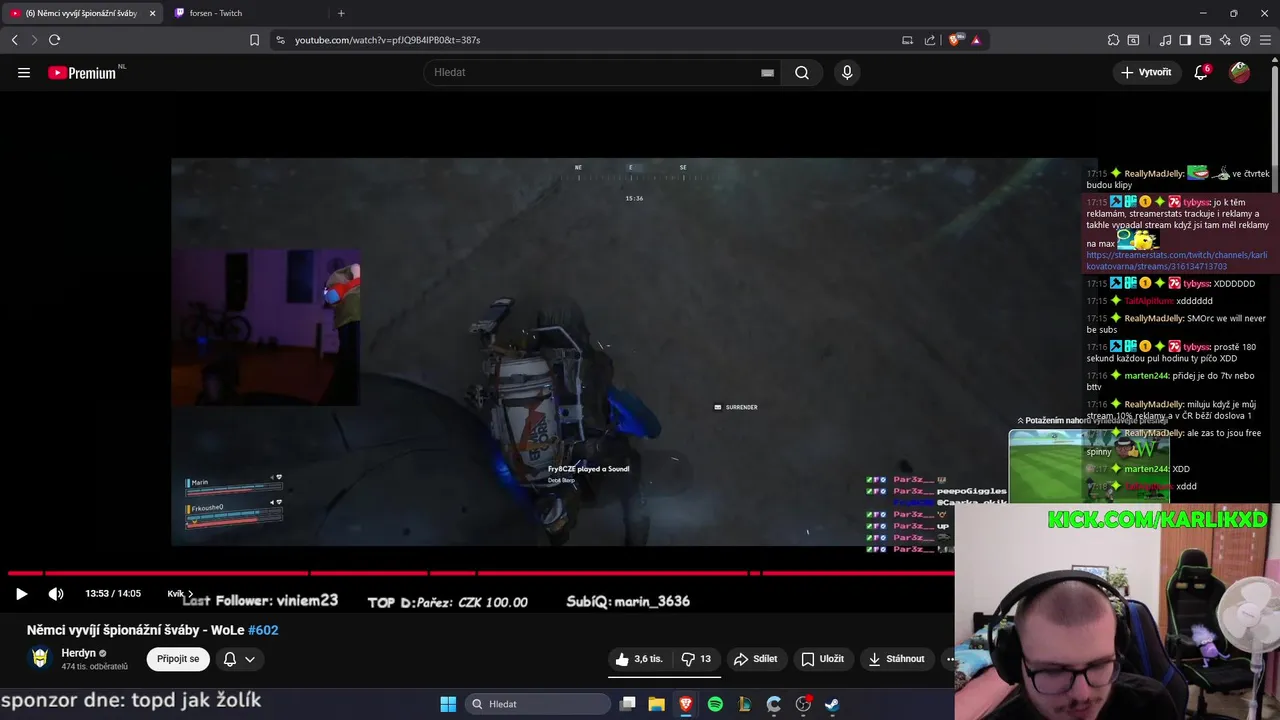The height and width of the screenshot is (720, 1280).
Task: Open the install/cast screen icon in address bar
Action: 907,40
